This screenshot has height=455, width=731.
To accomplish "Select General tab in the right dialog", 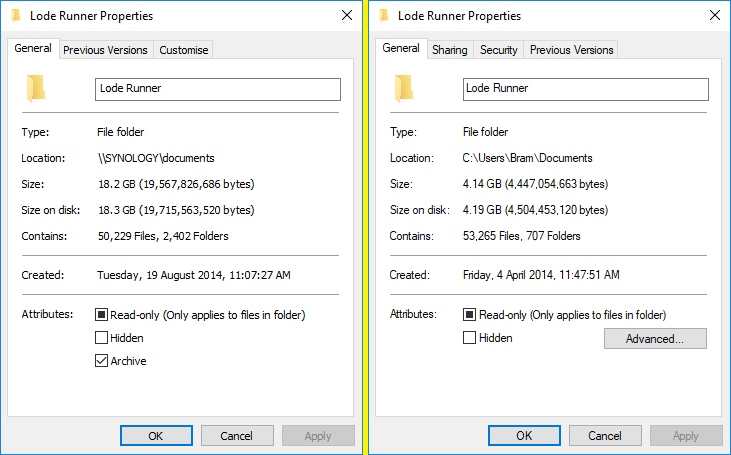I will click(401, 48).
